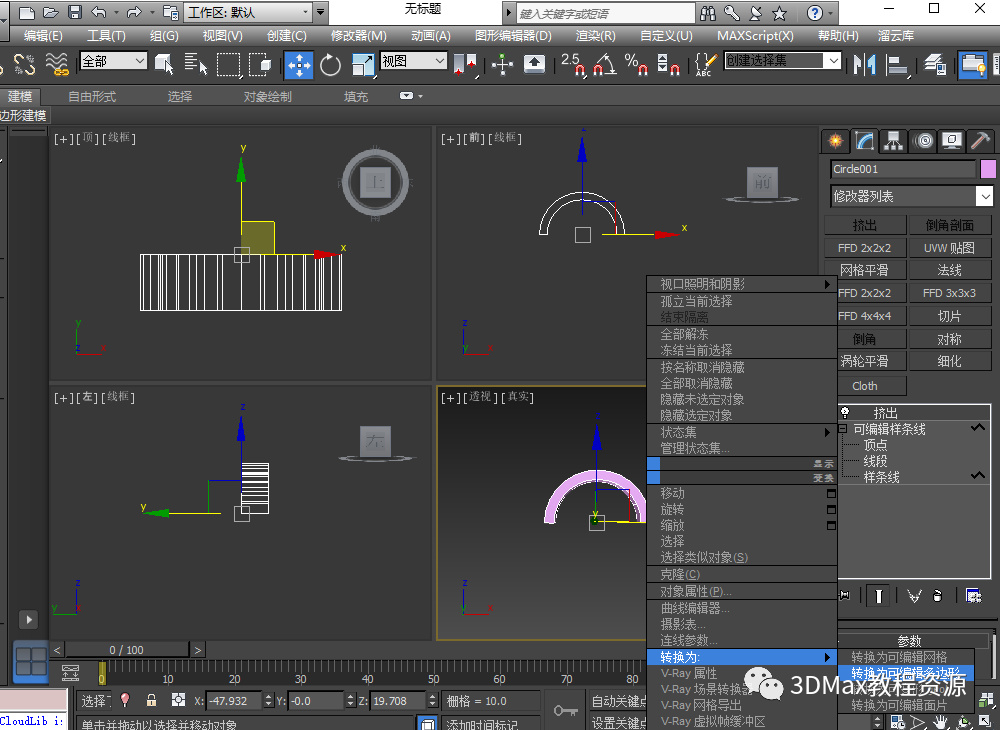Activate the Rotate tool in the toolbar
Screen dimensions: 1000x730
(x=331, y=65)
